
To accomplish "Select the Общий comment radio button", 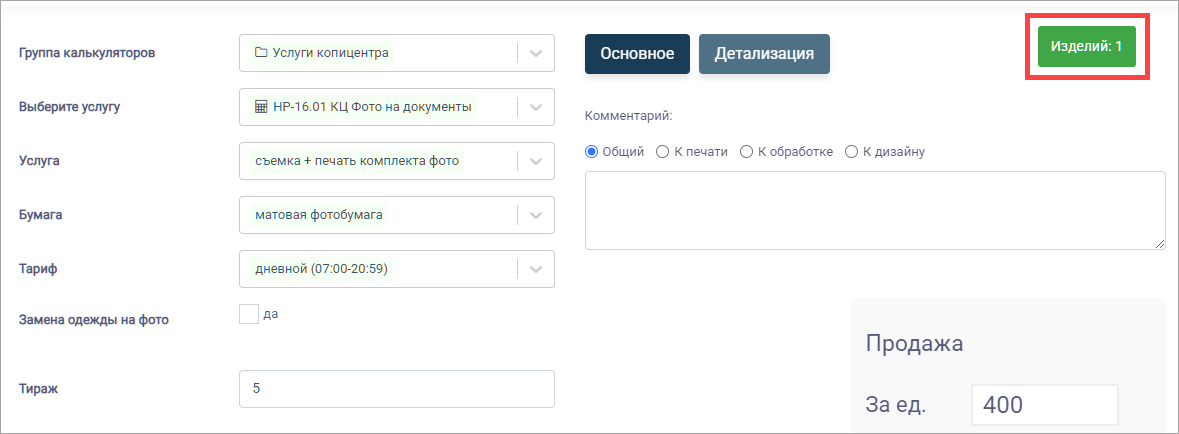I will (x=591, y=152).
